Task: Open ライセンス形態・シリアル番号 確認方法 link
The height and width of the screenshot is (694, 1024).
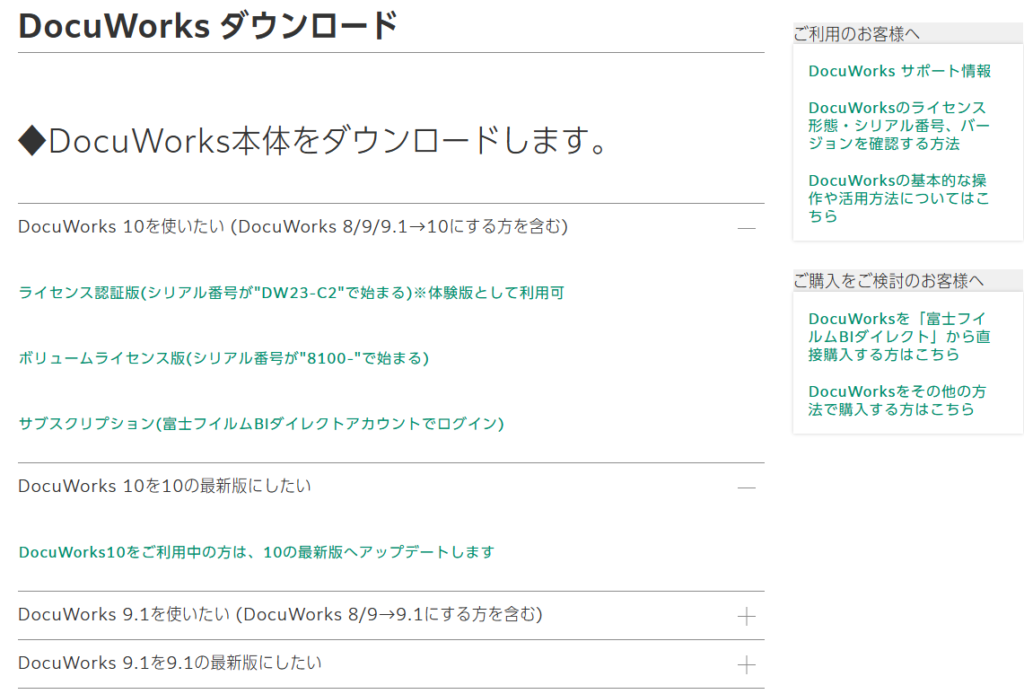Action: click(899, 125)
